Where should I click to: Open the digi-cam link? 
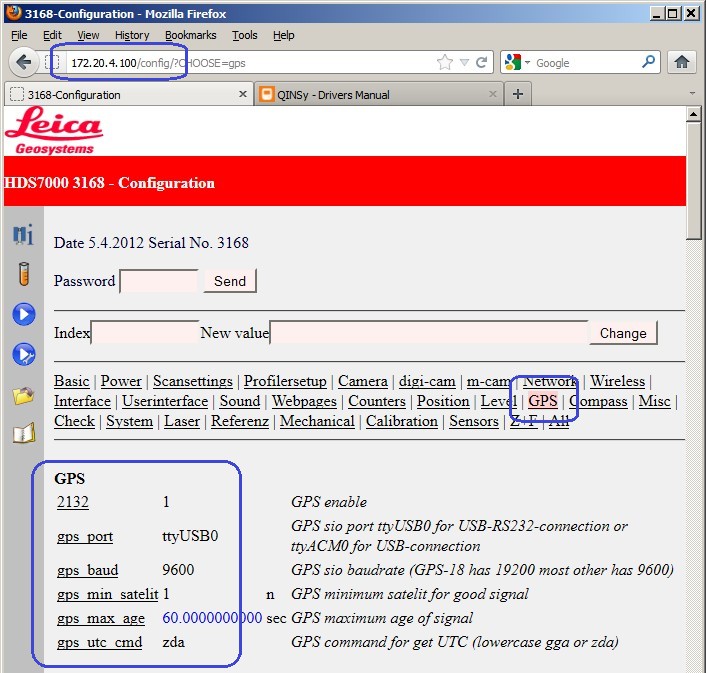click(x=427, y=381)
